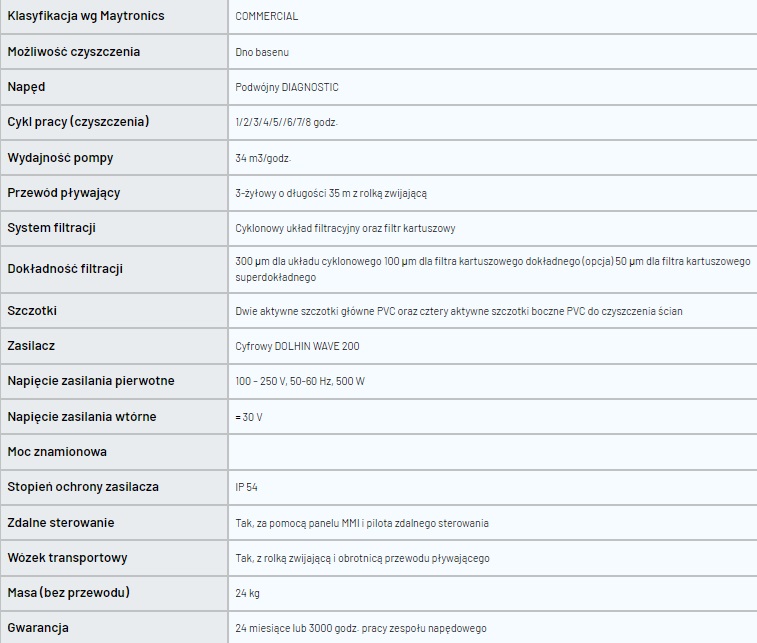Click the Cyfrowy DOLHIN WAVE 200 value
Screen dimensions: 757x643
pyautogui.click(x=297, y=346)
